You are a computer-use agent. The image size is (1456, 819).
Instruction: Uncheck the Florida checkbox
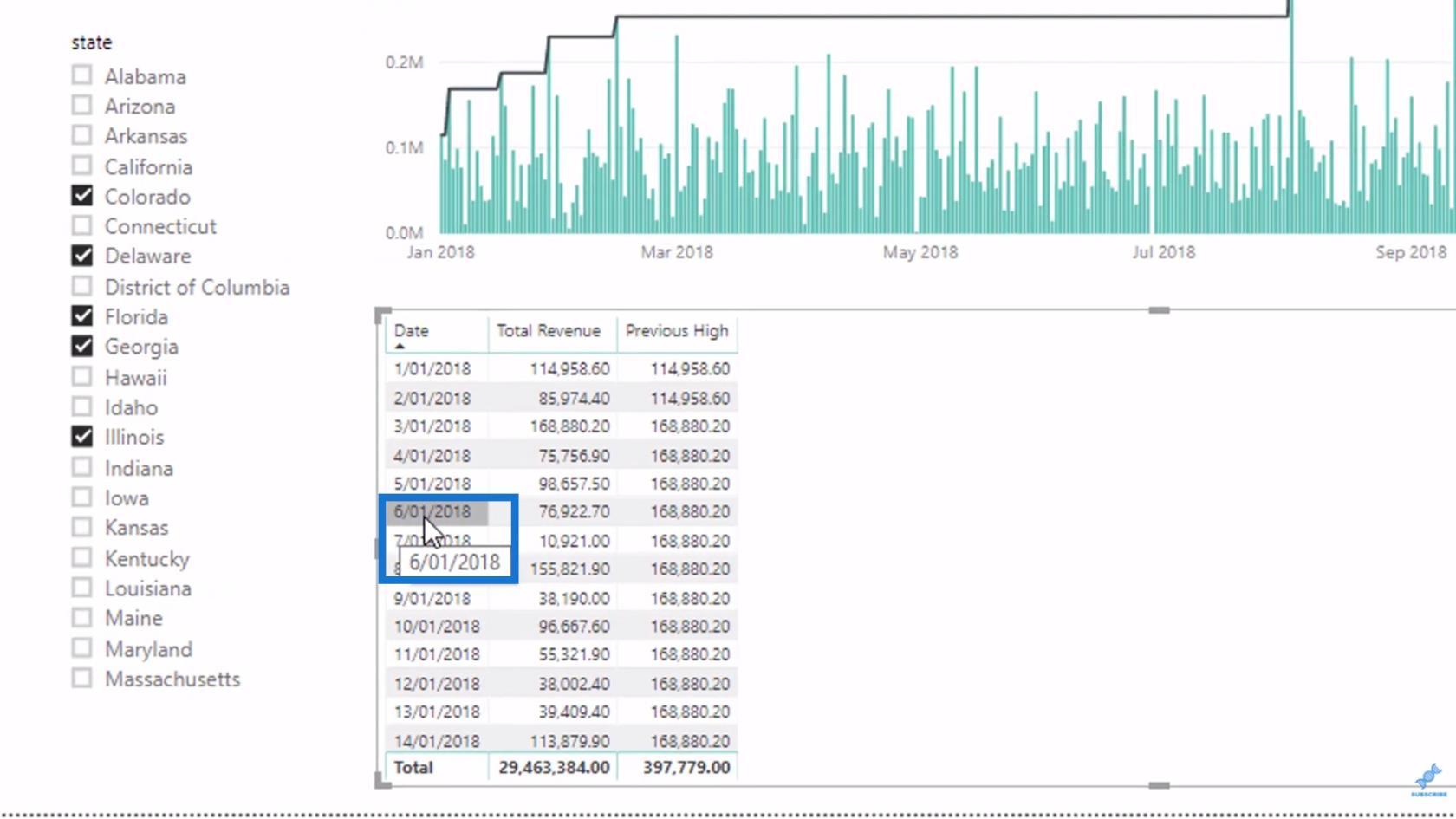click(x=81, y=315)
